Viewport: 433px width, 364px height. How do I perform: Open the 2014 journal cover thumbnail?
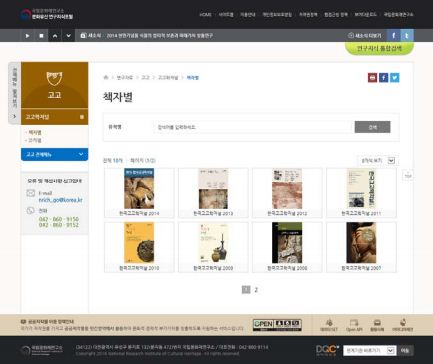(x=139, y=189)
